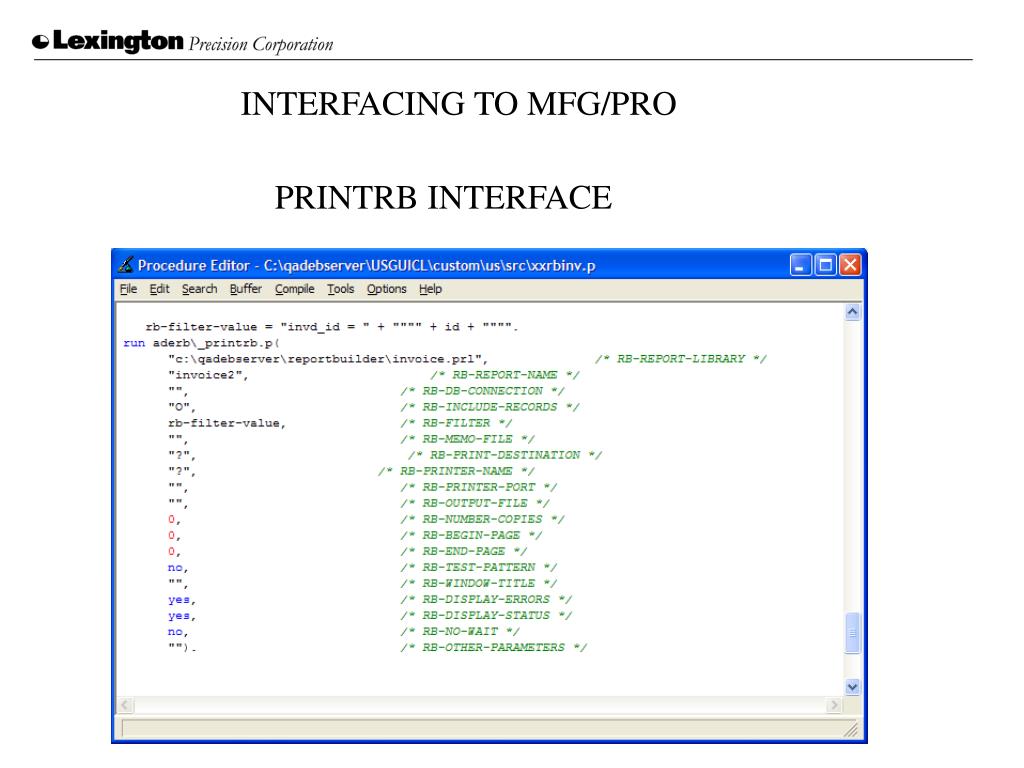Click the invoice.prl library path string
1024x768 pixels.
tap(328, 359)
